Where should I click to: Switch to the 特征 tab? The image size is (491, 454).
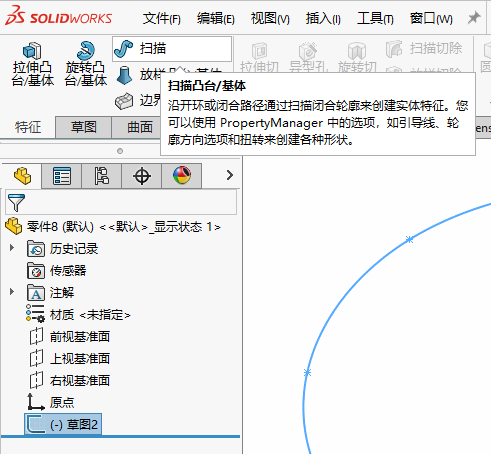click(x=28, y=127)
